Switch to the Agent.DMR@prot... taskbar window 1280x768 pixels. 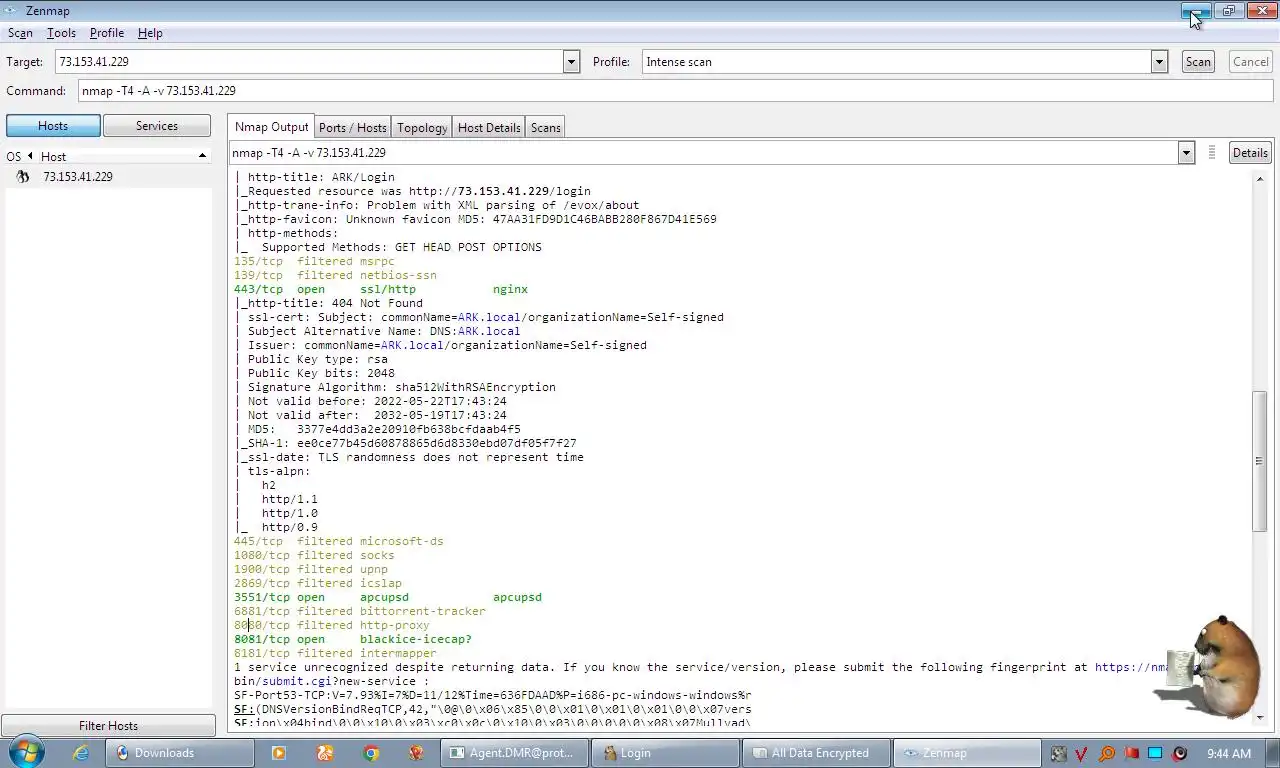(515, 753)
